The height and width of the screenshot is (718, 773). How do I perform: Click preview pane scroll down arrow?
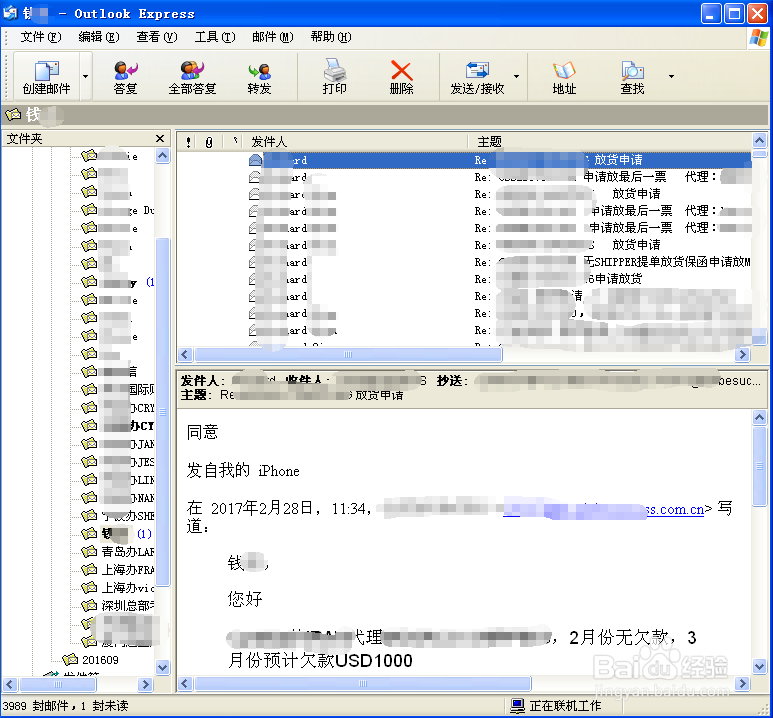point(760,666)
